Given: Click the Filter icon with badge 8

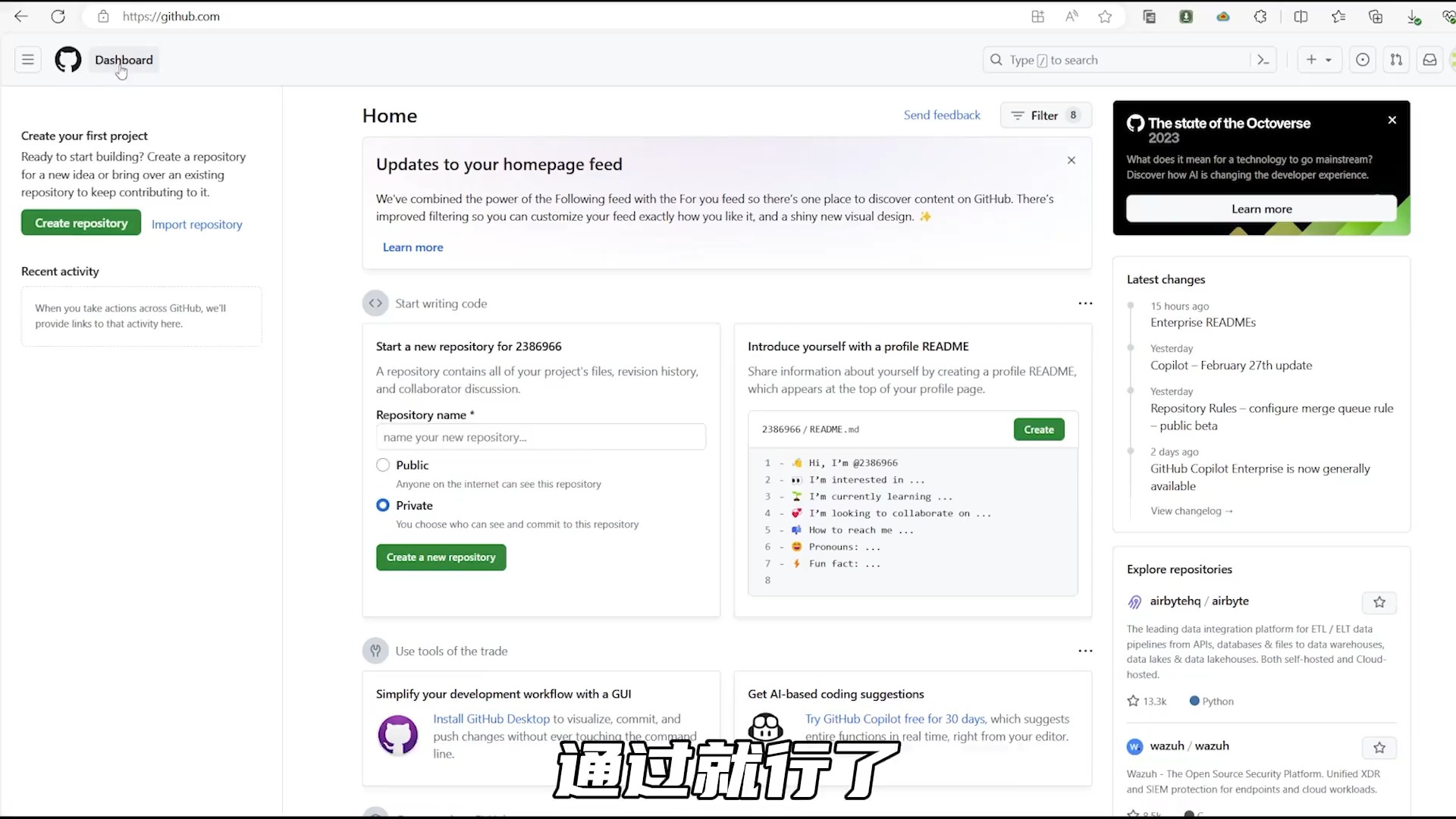Looking at the screenshot, I should pos(1046,115).
